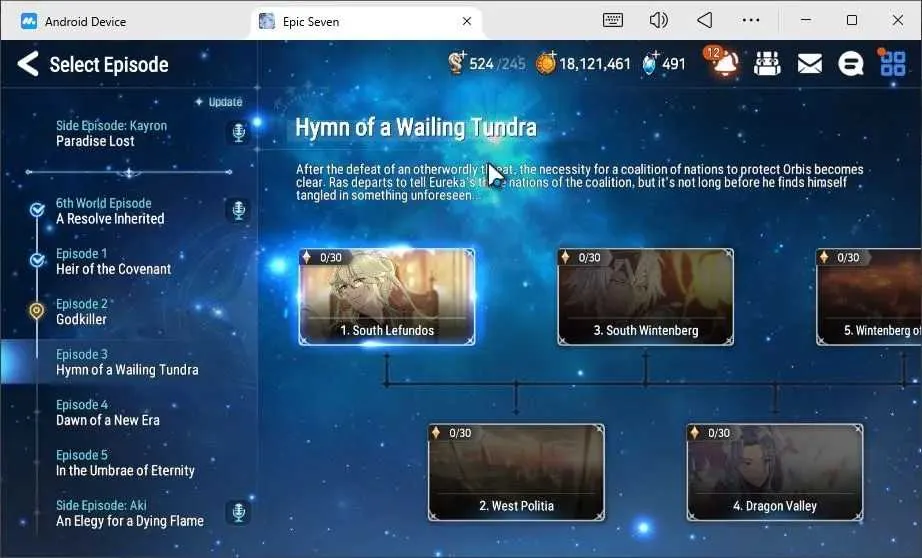922x558 pixels.
Task: Tap microphone icon beside An Elegy for a Dying Flame
Action: click(238, 512)
